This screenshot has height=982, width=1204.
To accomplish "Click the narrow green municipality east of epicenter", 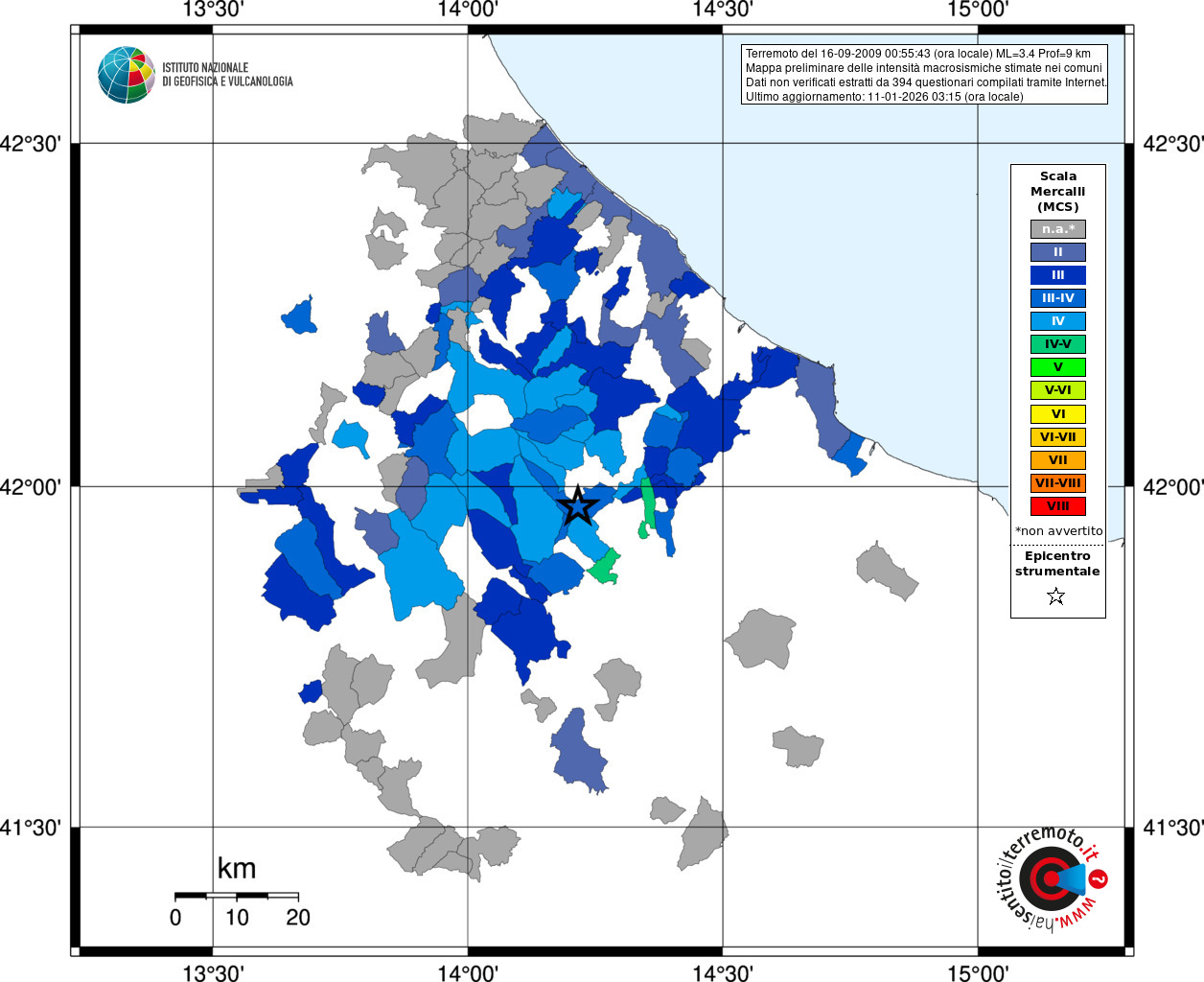I will tap(648, 508).
